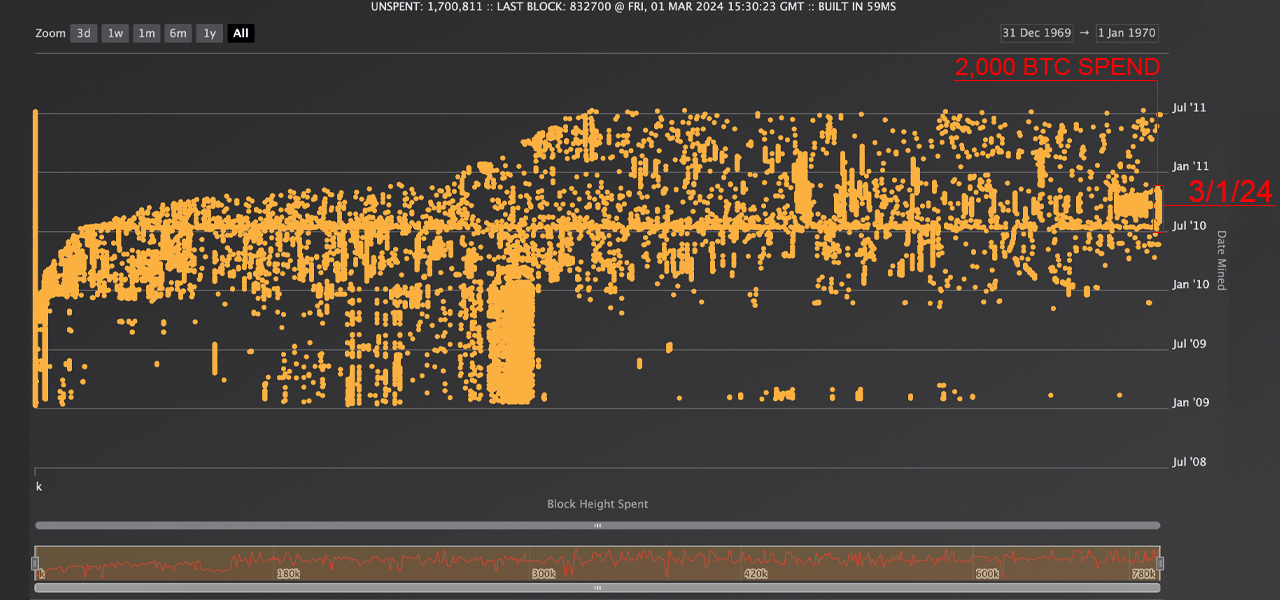This screenshot has height=600, width=1280.
Task: Click the red 2,000 BTC SPEND annotation
Action: 1055,68
